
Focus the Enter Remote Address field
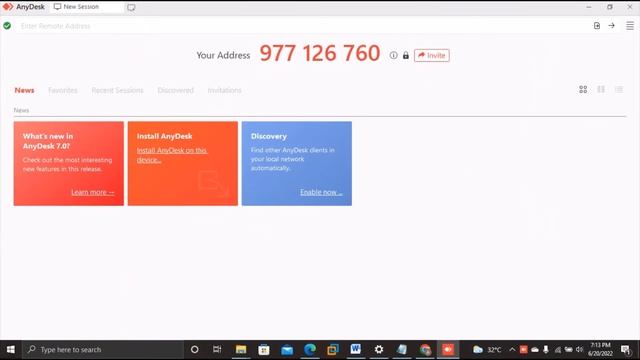[x=302, y=26]
